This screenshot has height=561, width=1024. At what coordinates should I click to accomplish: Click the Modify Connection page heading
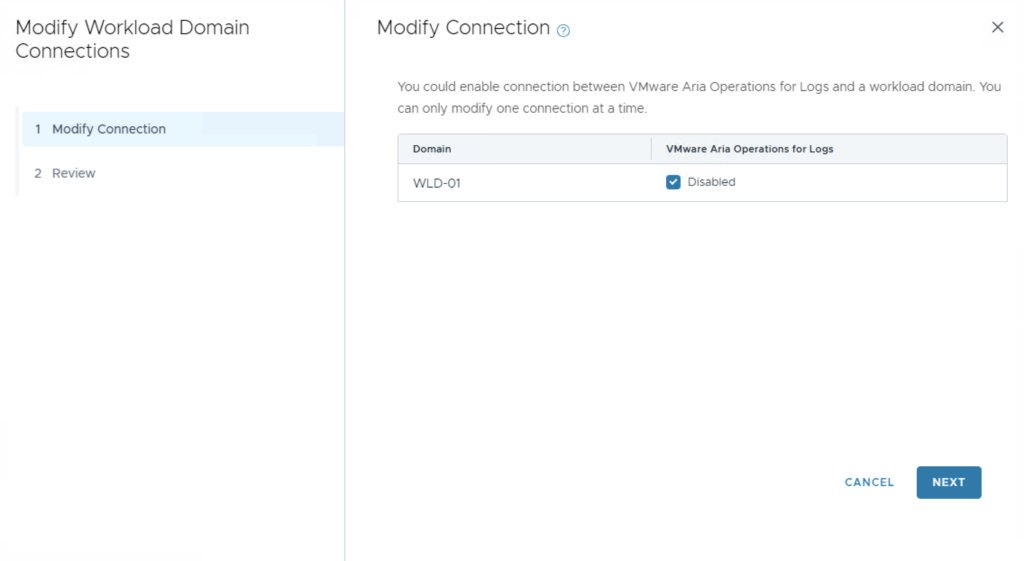(x=463, y=28)
